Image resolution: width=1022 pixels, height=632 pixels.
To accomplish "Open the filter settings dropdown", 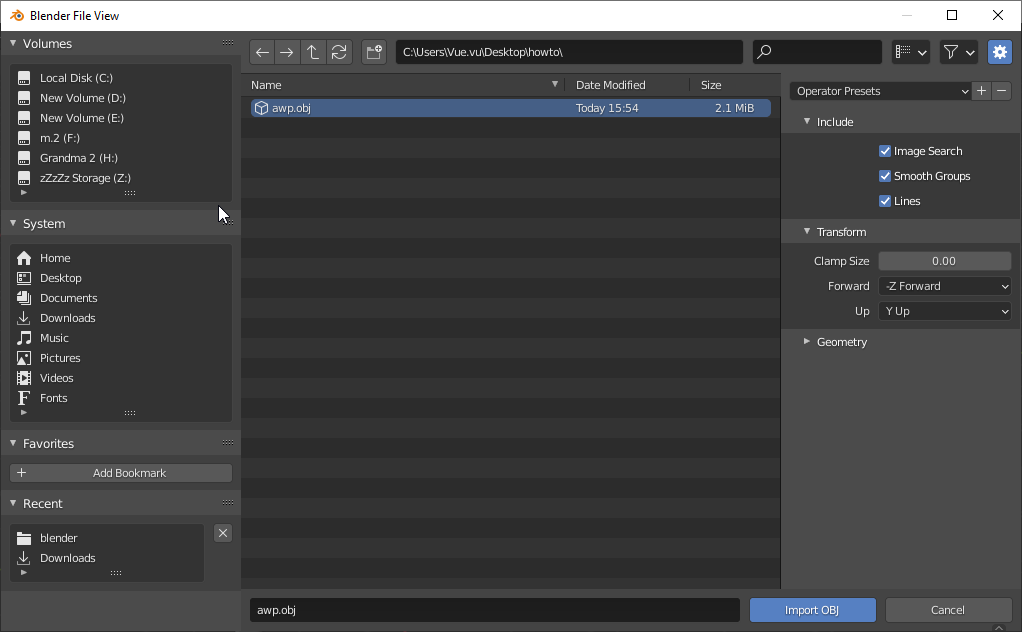I will (x=958, y=52).
